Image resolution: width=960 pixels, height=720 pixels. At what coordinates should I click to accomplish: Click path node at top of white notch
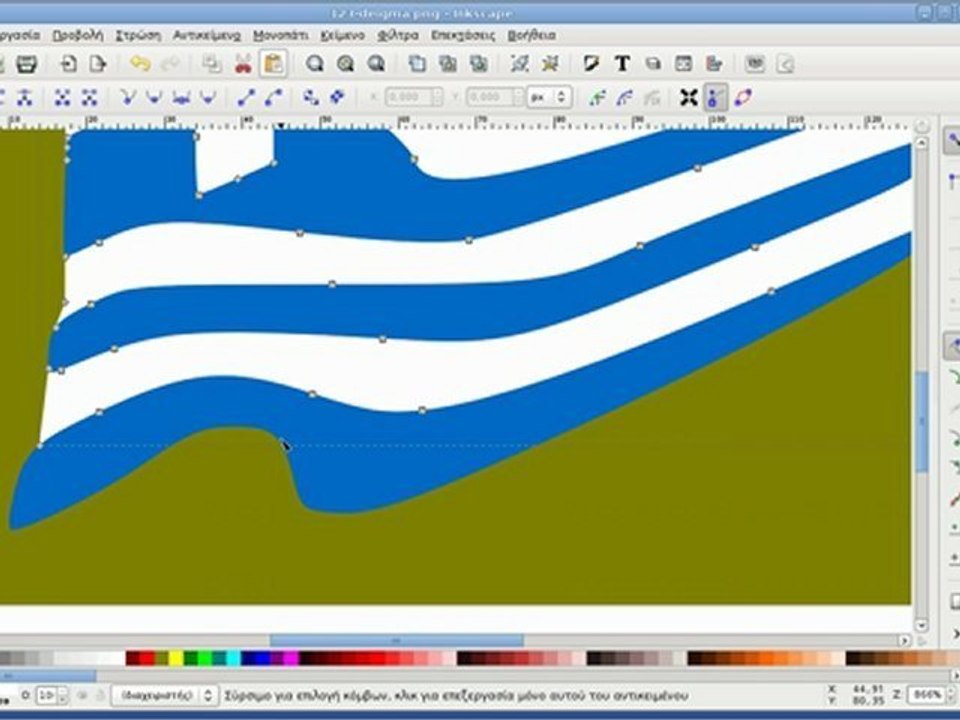tap(196, 137)
